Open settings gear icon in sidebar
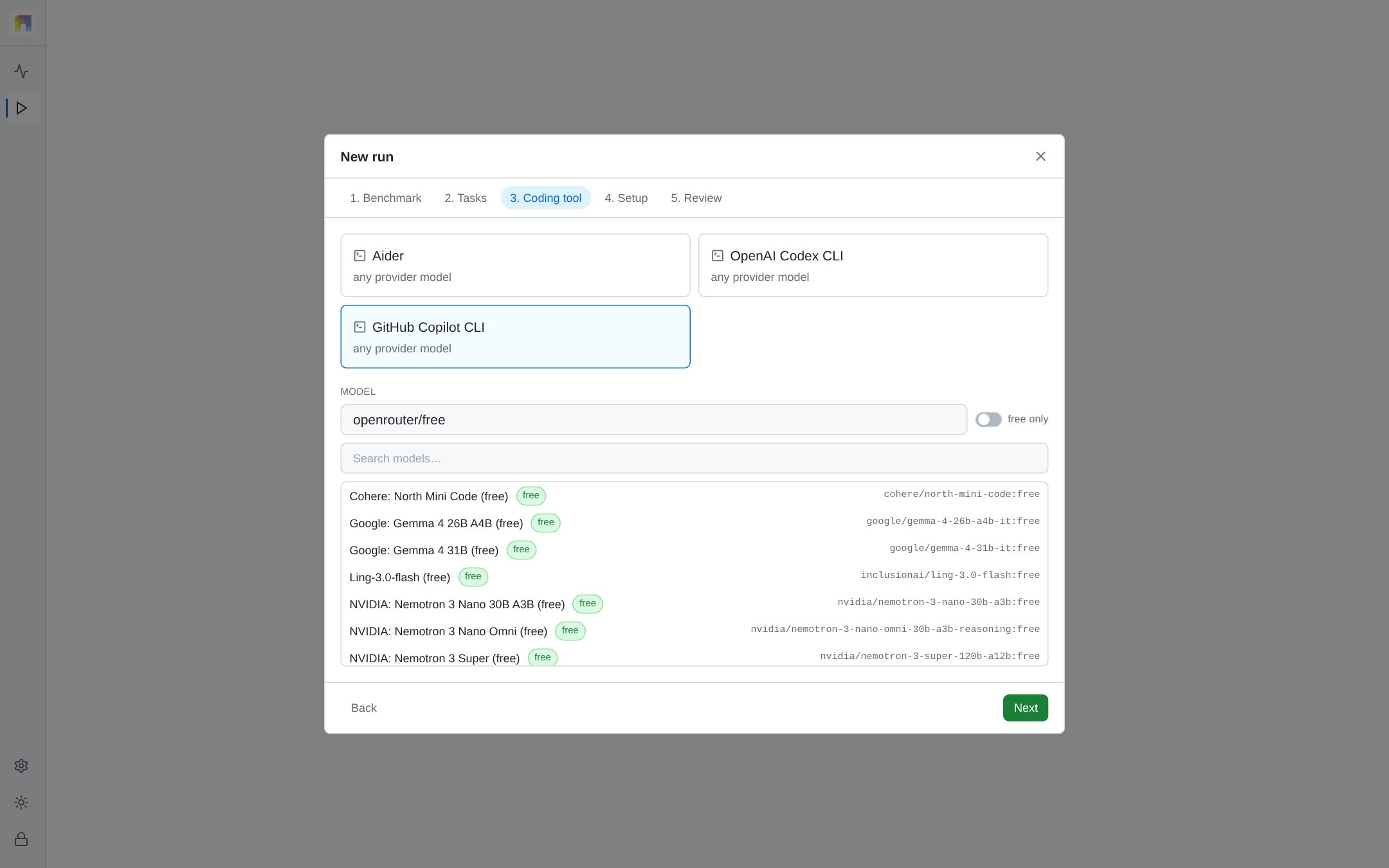 [21, 766]
